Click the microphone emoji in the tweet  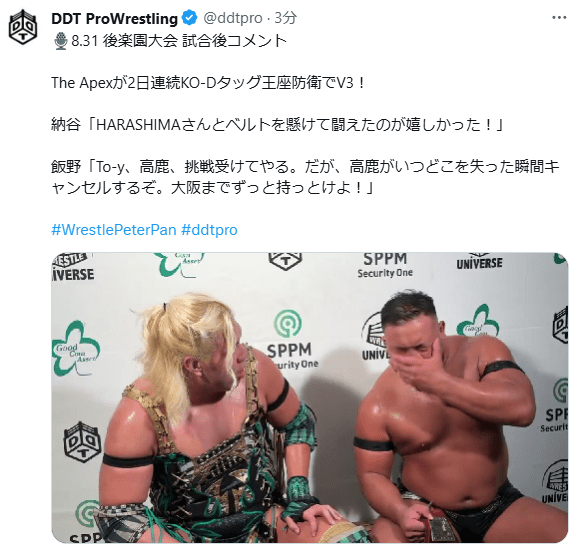pos(60,41)
